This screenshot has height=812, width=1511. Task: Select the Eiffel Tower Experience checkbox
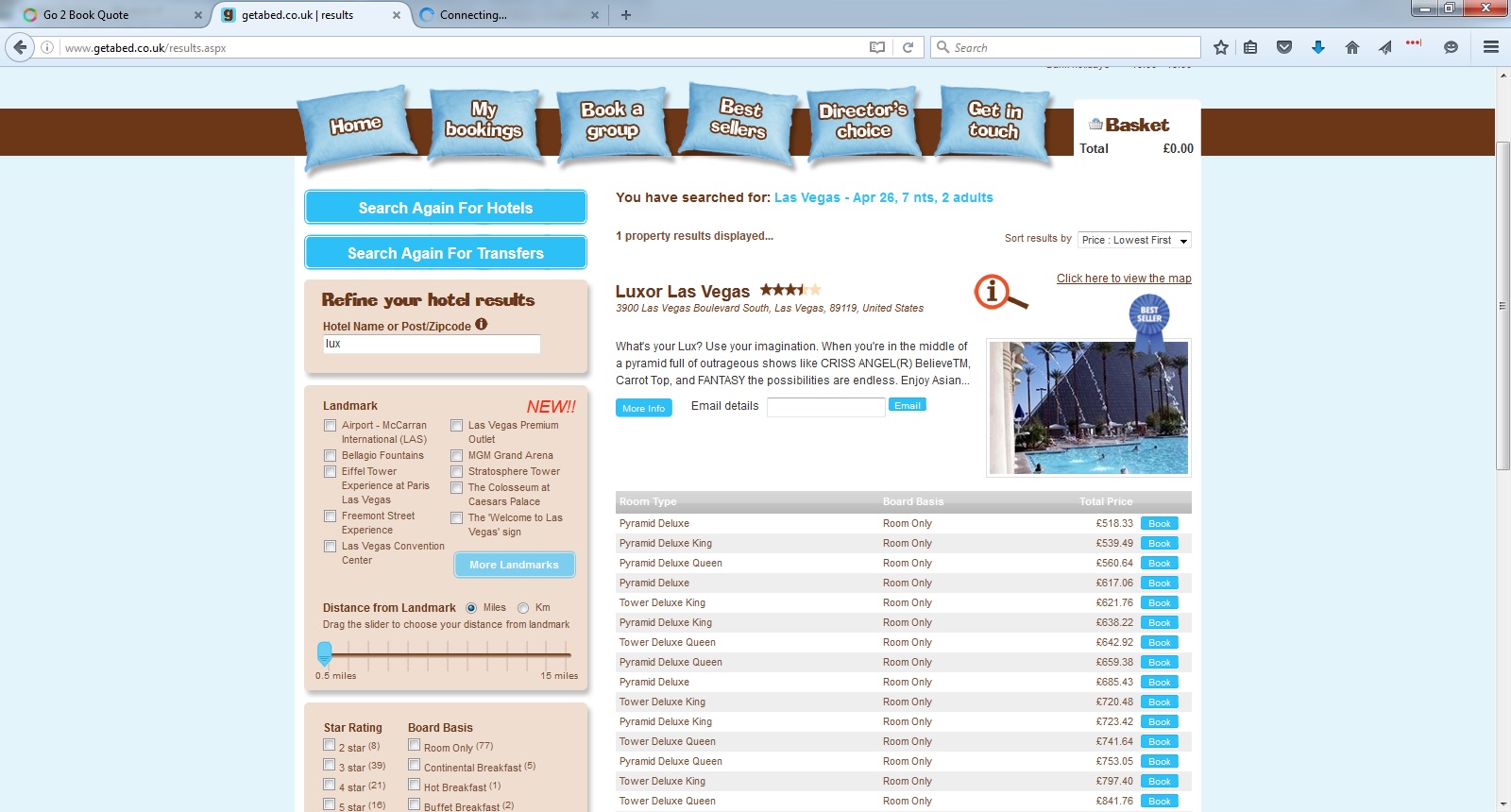[330, 472]
